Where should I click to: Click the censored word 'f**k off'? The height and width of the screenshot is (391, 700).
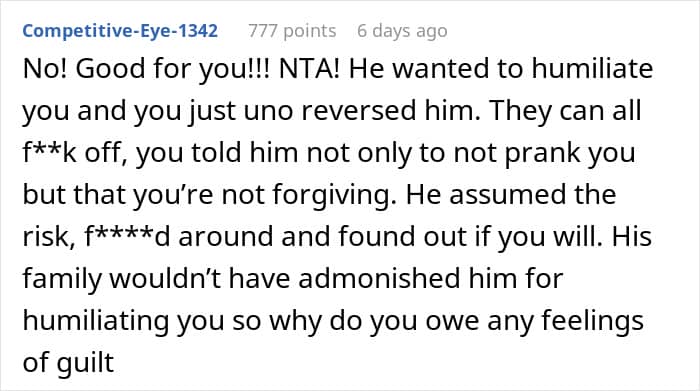pos(75,152)
